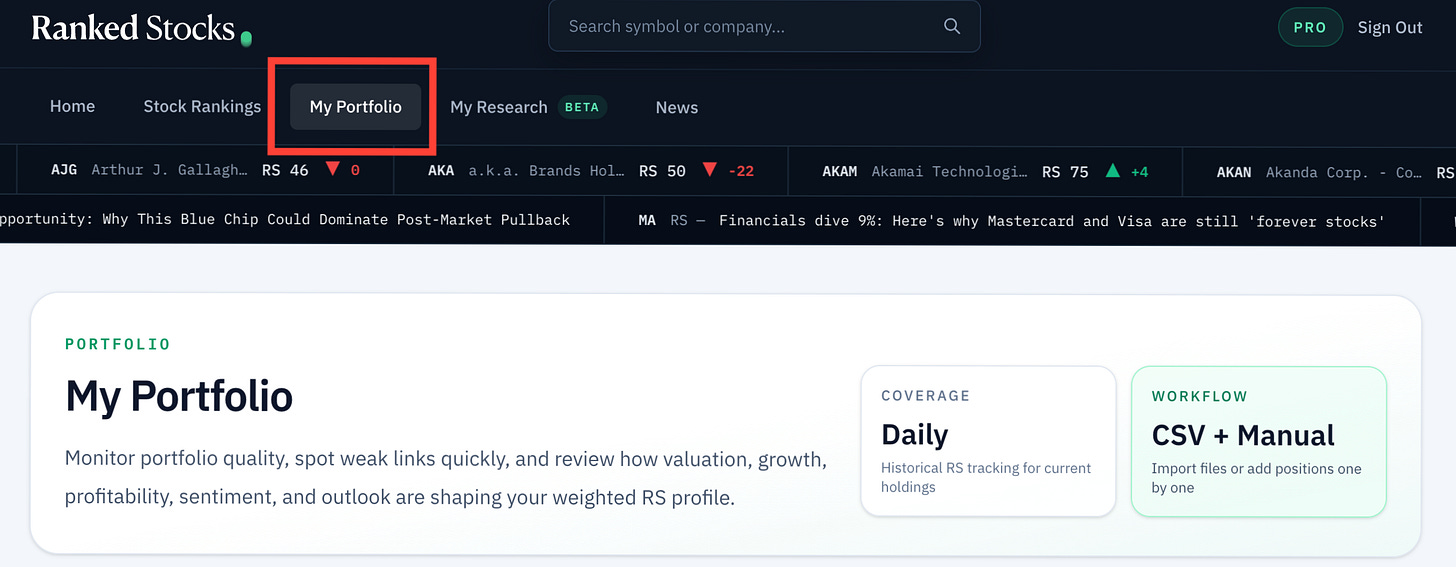Screen dimensions: 1456x567
Task: Click the search magnifier icon
Action: point(952,27)
